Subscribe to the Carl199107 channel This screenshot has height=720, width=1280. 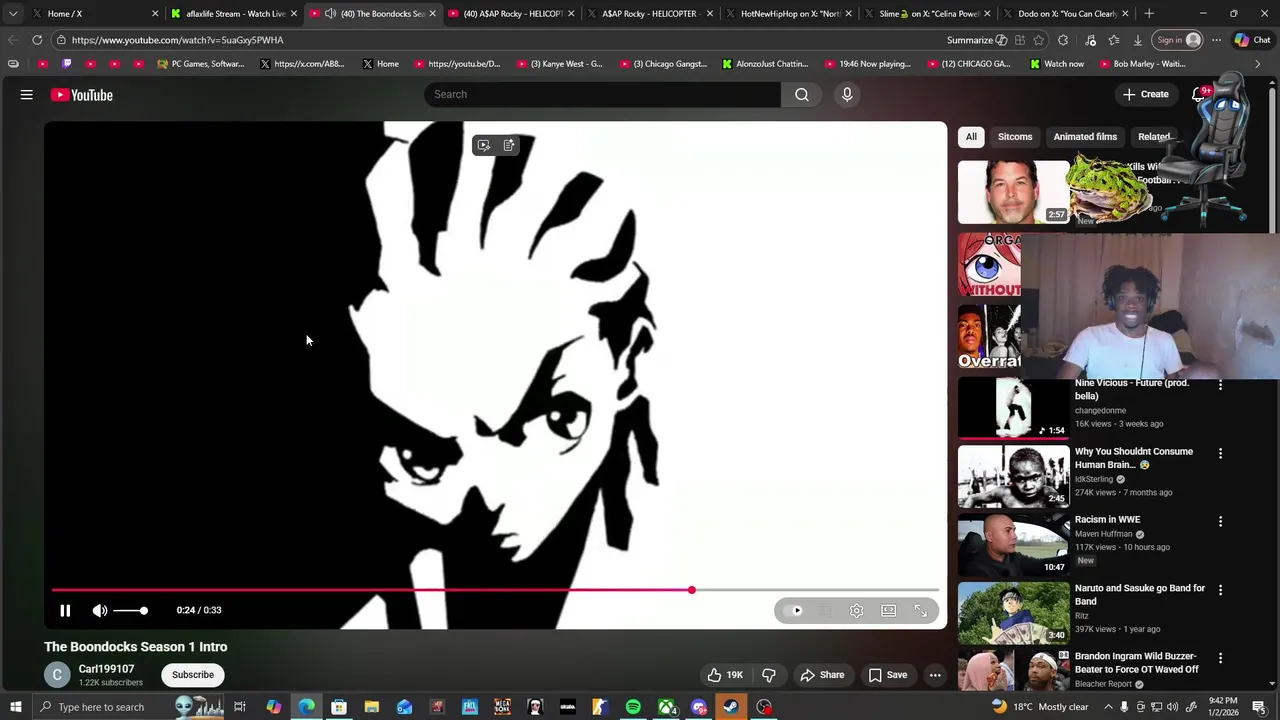pyautogui.click(x=193, y=675)
